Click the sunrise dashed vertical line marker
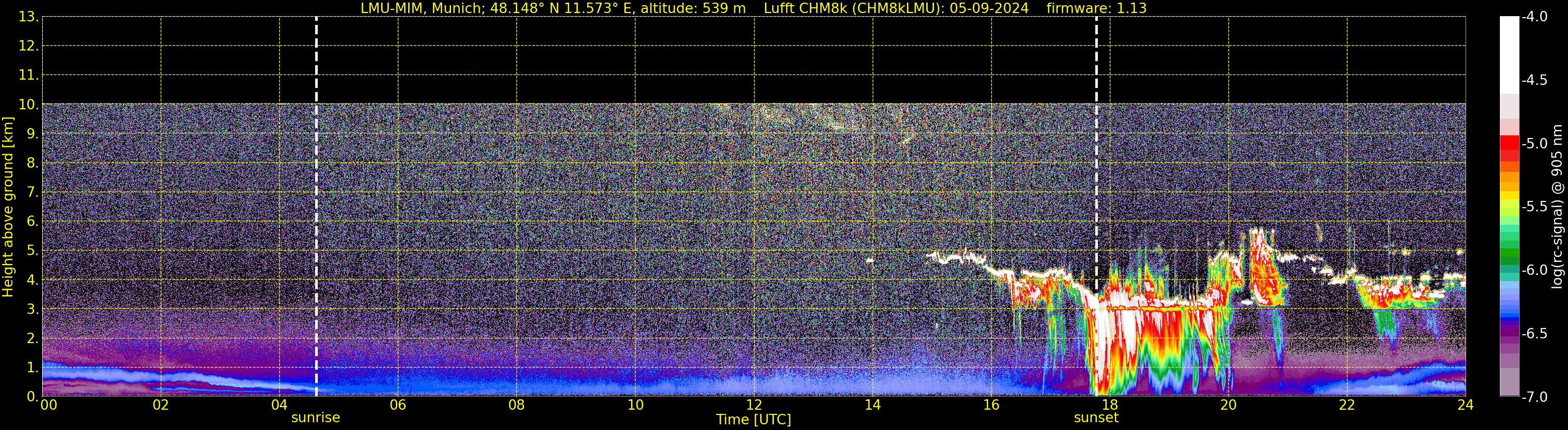The image size is (1568, 430). point(317,207)
